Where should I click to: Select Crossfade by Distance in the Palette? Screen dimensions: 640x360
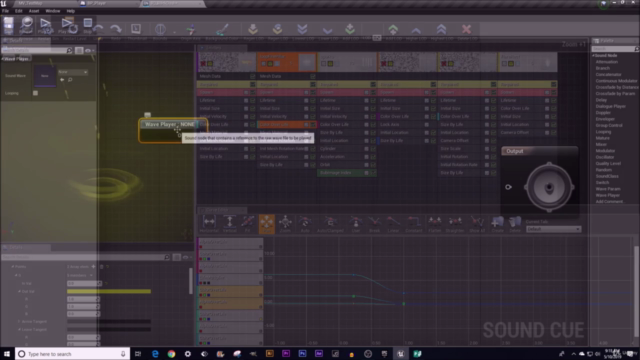coord(617,87)
